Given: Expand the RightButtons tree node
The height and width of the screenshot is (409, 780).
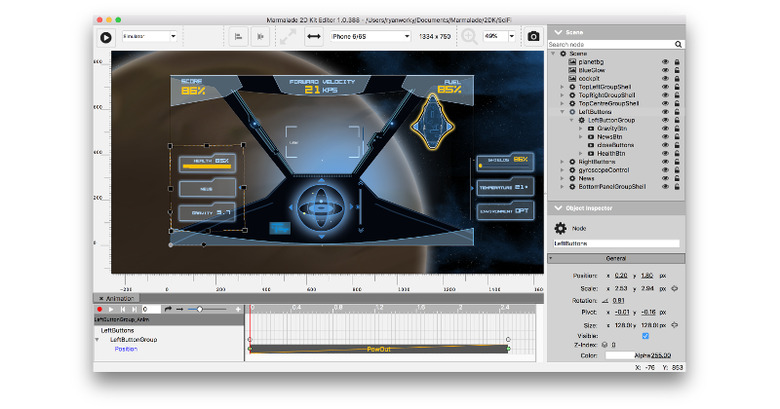Looking at the screenshot, I should click(563, 162).
